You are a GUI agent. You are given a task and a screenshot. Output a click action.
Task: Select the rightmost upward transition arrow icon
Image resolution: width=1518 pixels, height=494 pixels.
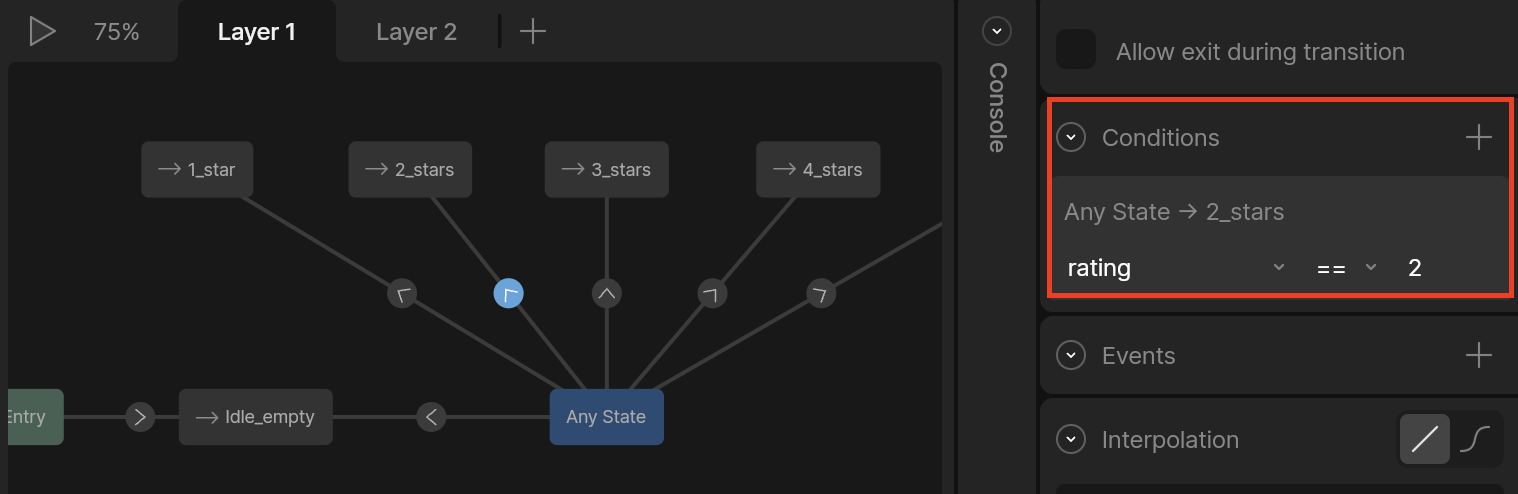click(821, 294)
